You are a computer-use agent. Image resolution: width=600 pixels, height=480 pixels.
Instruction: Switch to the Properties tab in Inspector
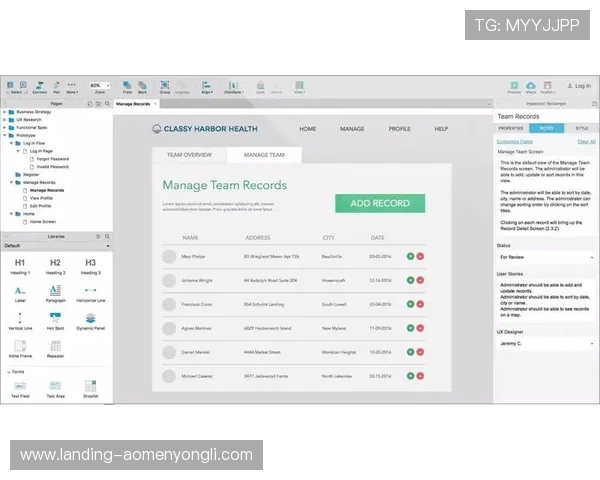511,128
